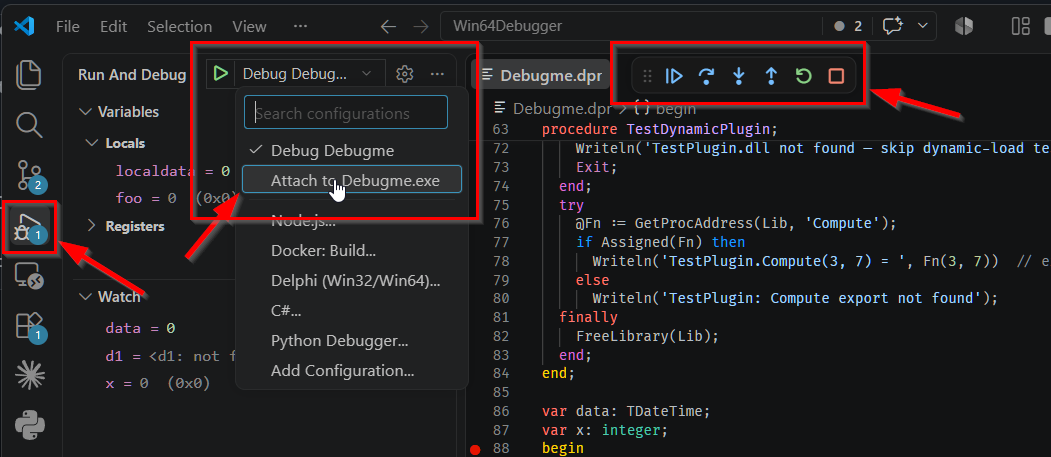The width and height of the screenshot is (1051, 457).
Task: Focus the Search configurations input
Action: (x=346, y=113)
